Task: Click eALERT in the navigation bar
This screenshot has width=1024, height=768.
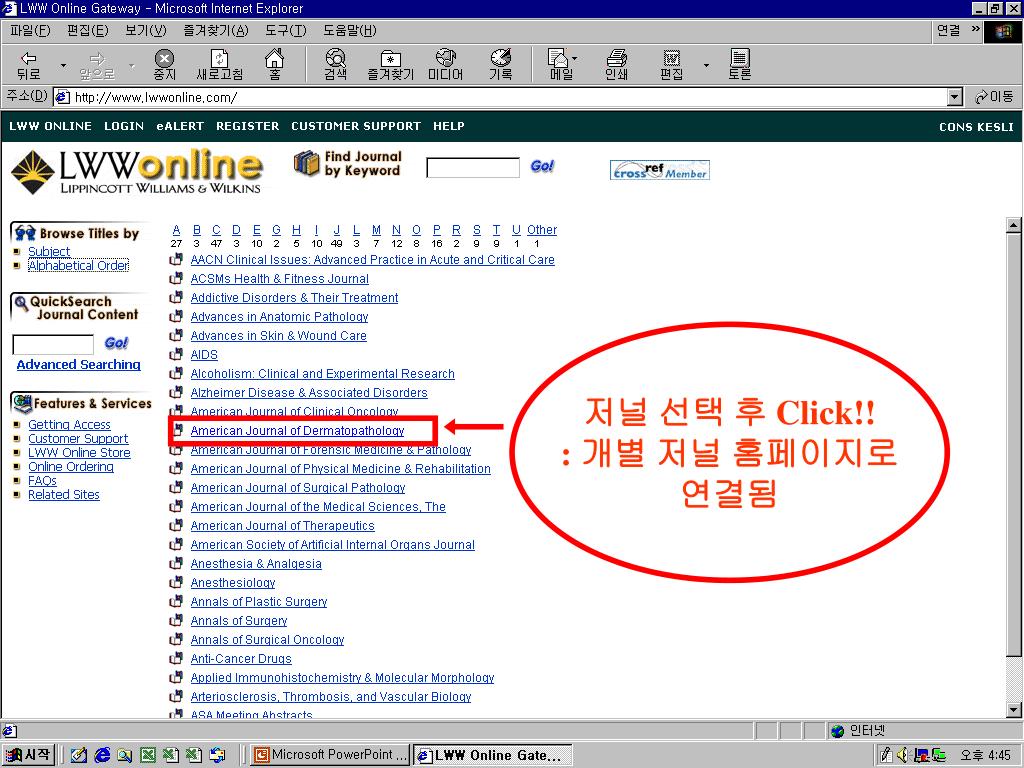Action: 180,126
